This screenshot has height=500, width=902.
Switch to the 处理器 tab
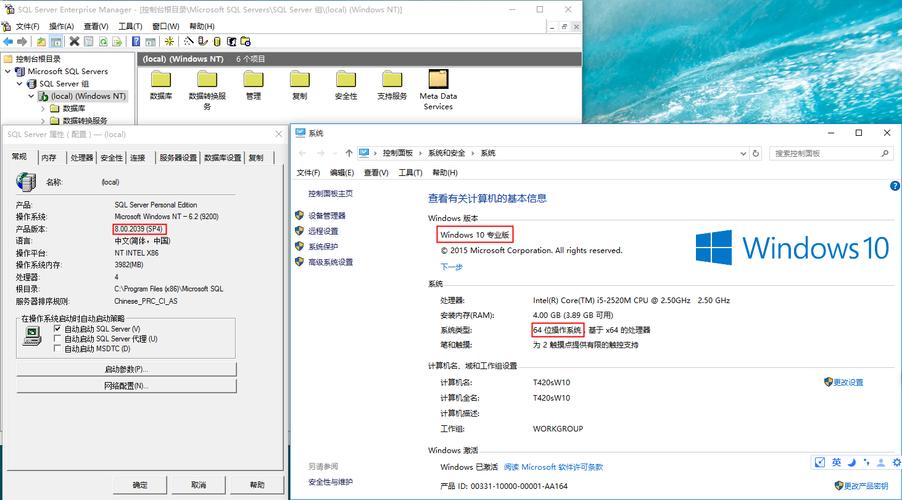click(x=82, y=158)
